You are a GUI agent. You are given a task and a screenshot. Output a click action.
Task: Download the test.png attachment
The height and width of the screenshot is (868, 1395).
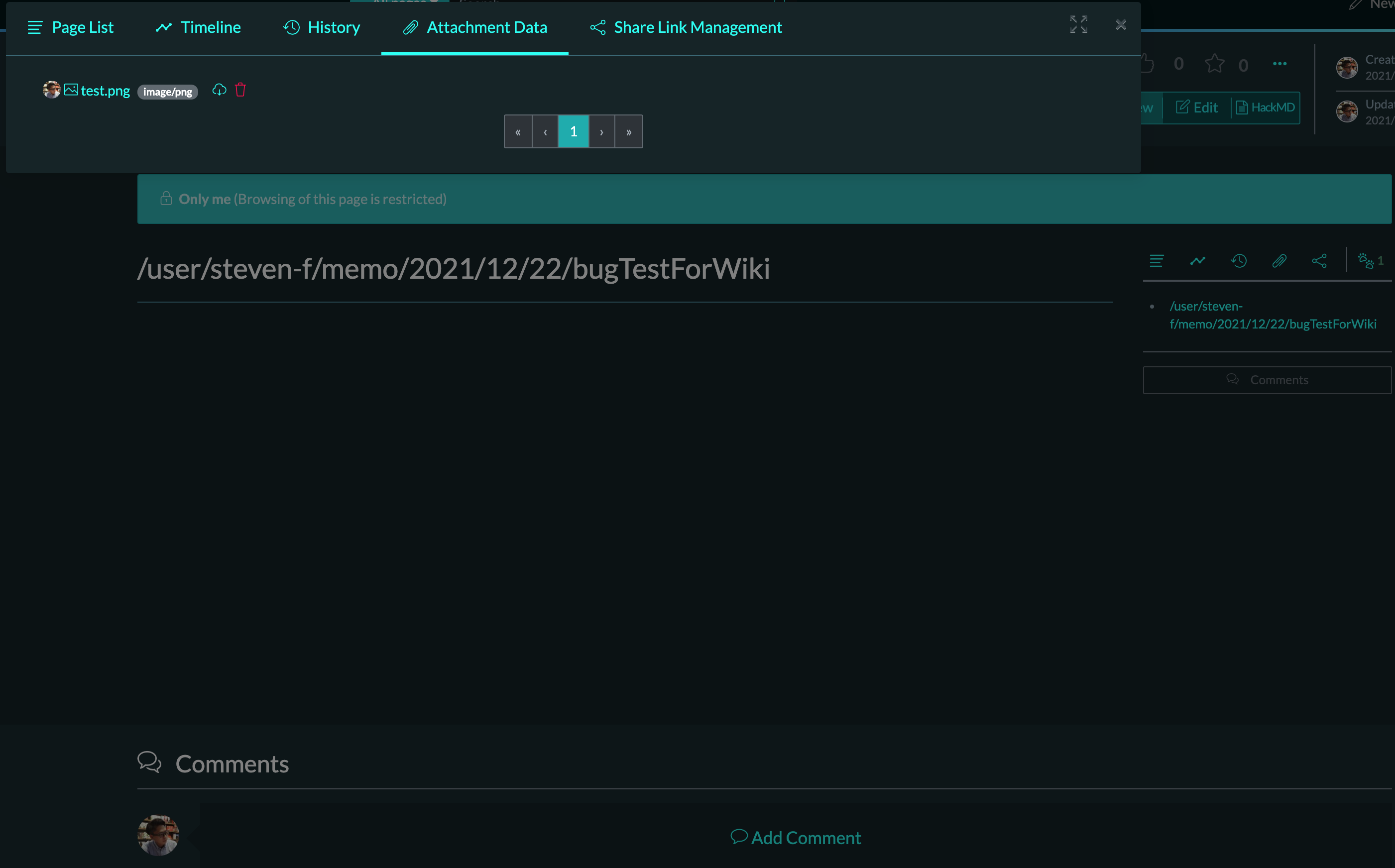219,90
